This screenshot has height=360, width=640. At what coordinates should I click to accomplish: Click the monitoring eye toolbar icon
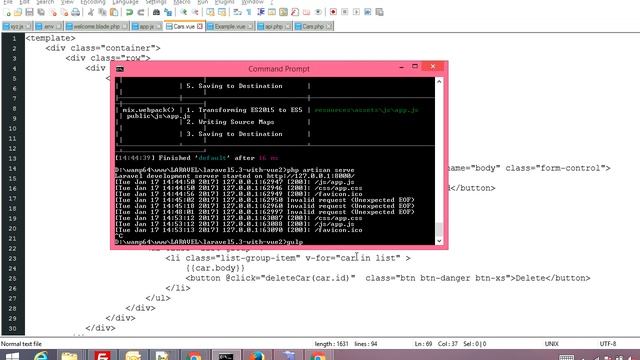tap(318, 12)
